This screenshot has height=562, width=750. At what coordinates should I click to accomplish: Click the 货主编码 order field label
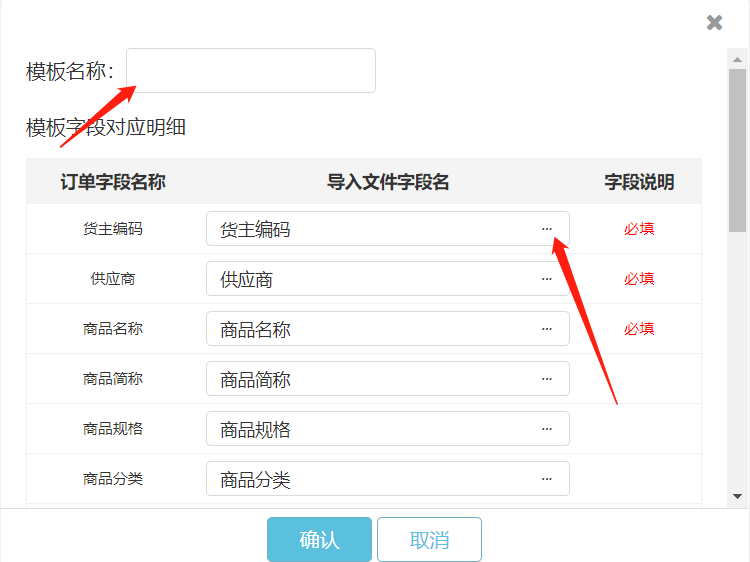tap(113, 229)
